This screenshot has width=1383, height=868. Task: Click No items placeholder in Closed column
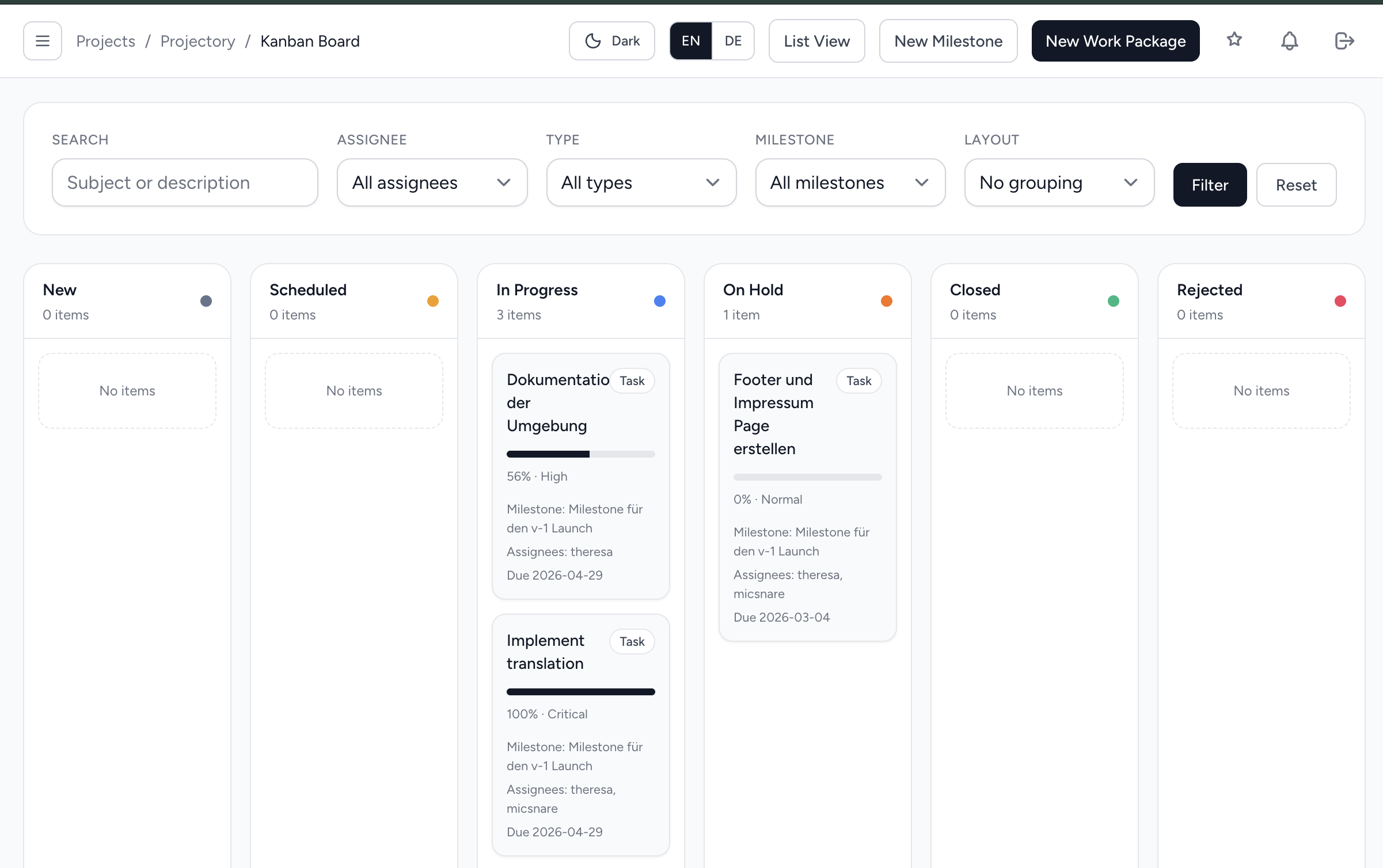1034,391
